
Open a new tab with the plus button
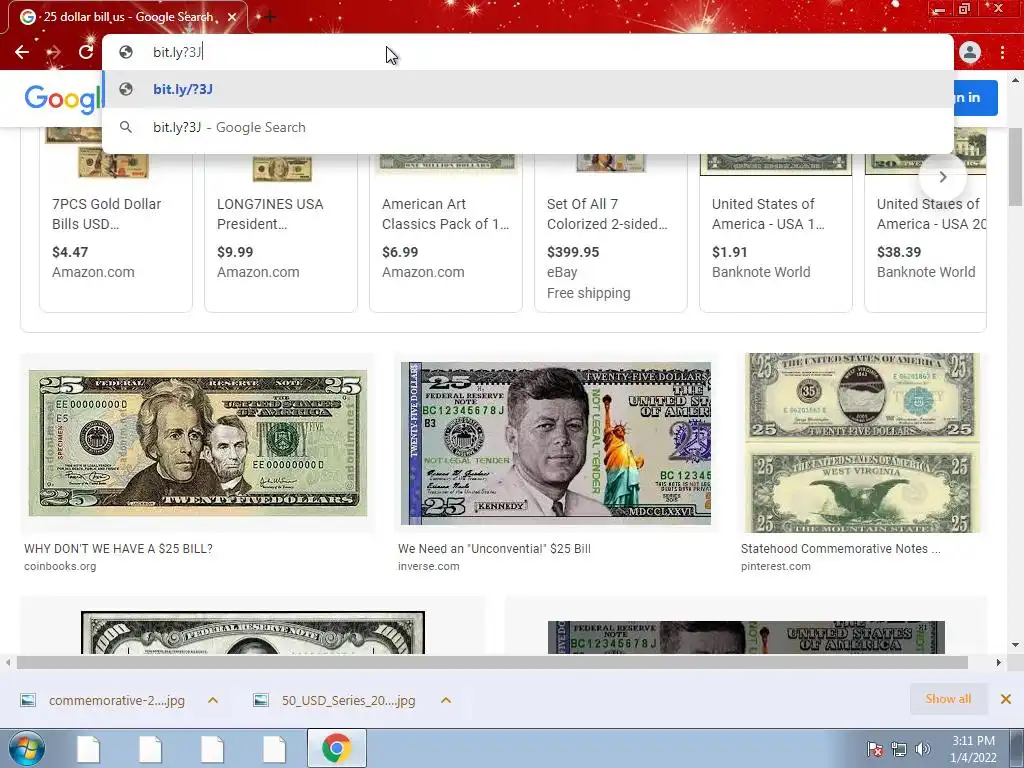coord(270,17)
